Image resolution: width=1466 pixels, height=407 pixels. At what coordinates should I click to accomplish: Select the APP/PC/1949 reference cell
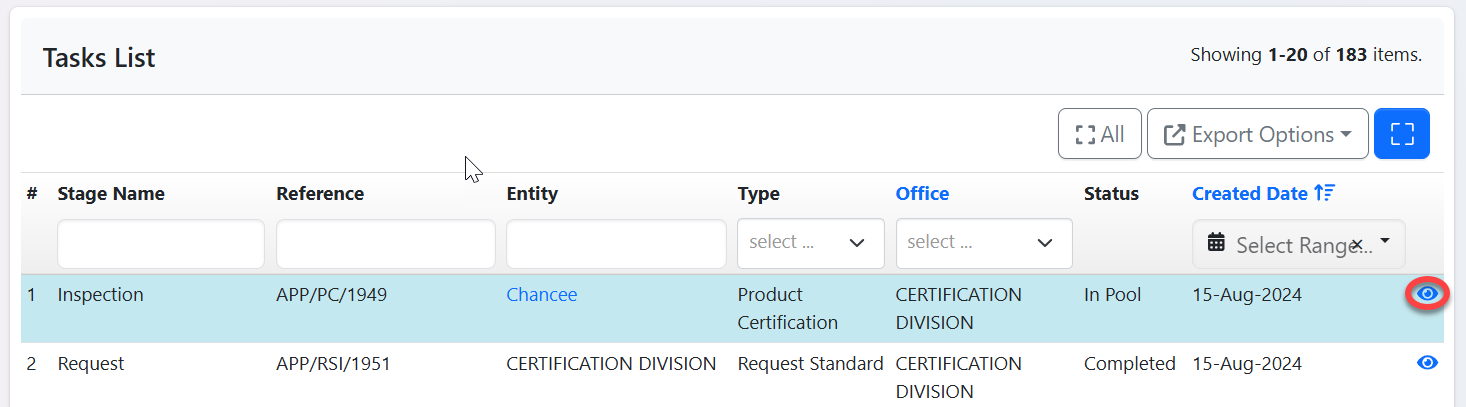click(x=331, y=295)
